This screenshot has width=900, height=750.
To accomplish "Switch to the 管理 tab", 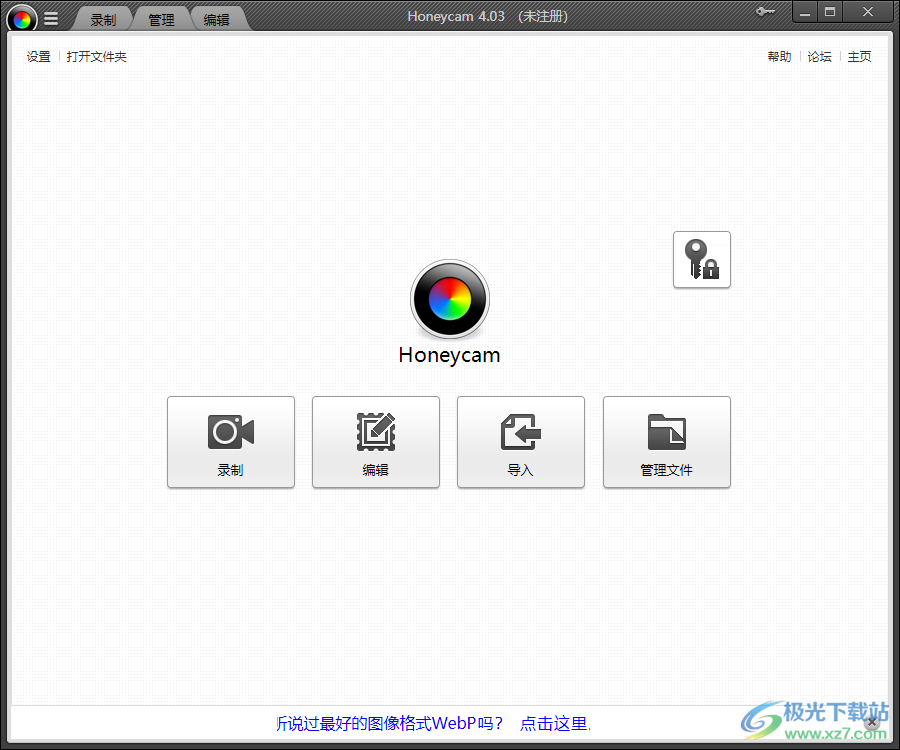I will point(161,20).
